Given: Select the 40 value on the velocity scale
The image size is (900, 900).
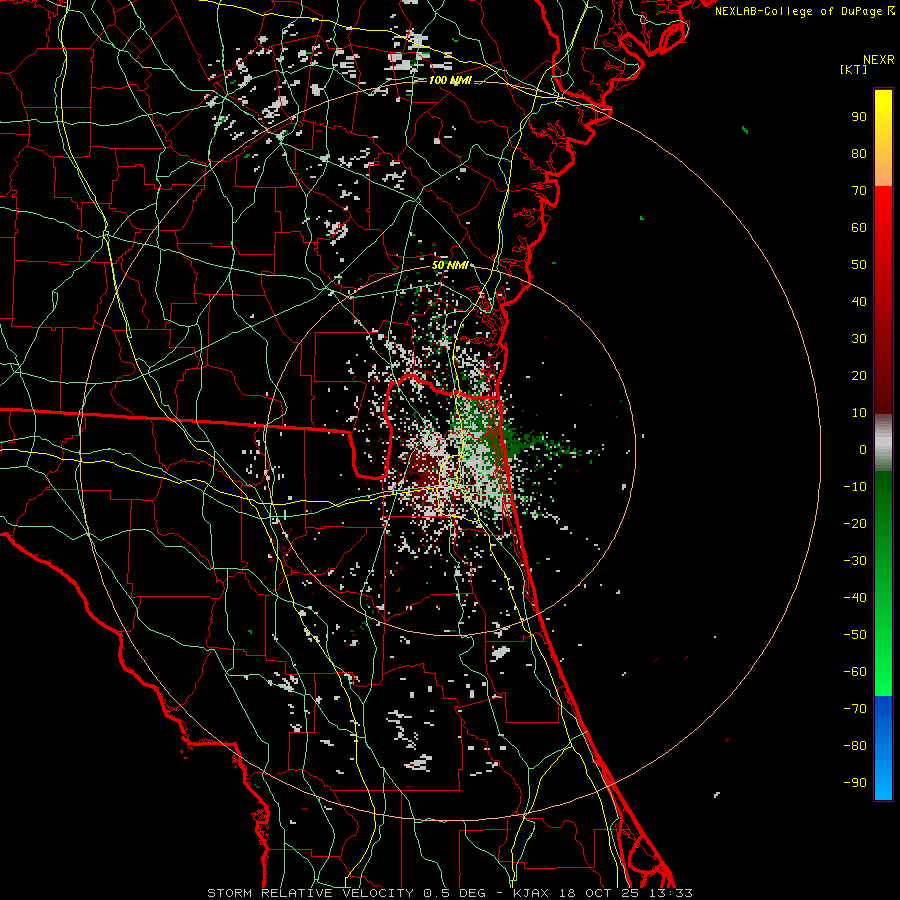Looking at the screenshot, I should tap(859, 301).
